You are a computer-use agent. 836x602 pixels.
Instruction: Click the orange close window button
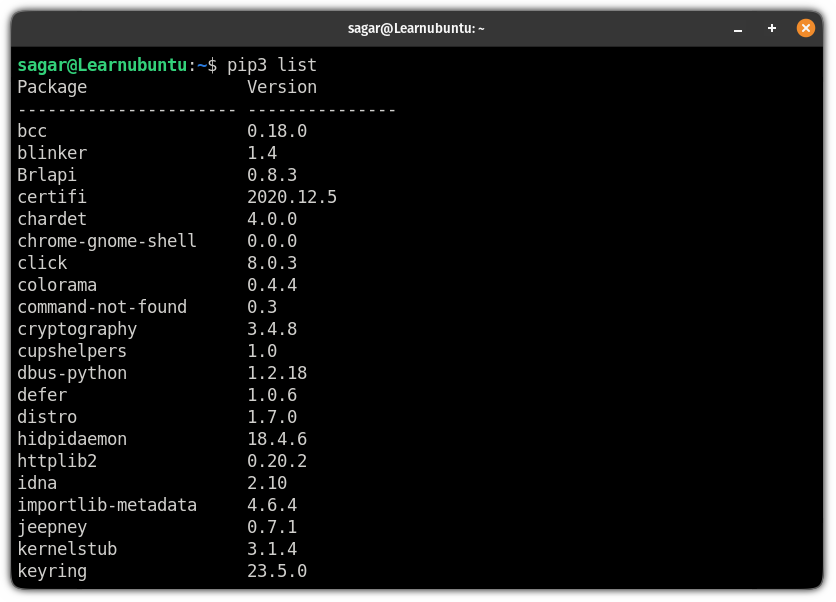click(x=805, y=28)
